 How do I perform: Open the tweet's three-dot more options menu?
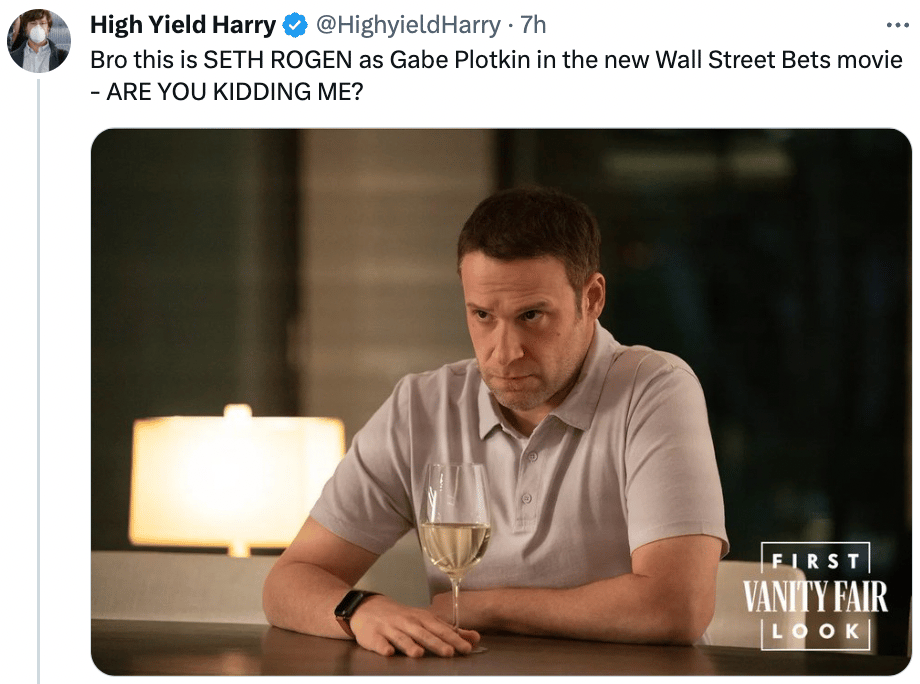[898, 25]
